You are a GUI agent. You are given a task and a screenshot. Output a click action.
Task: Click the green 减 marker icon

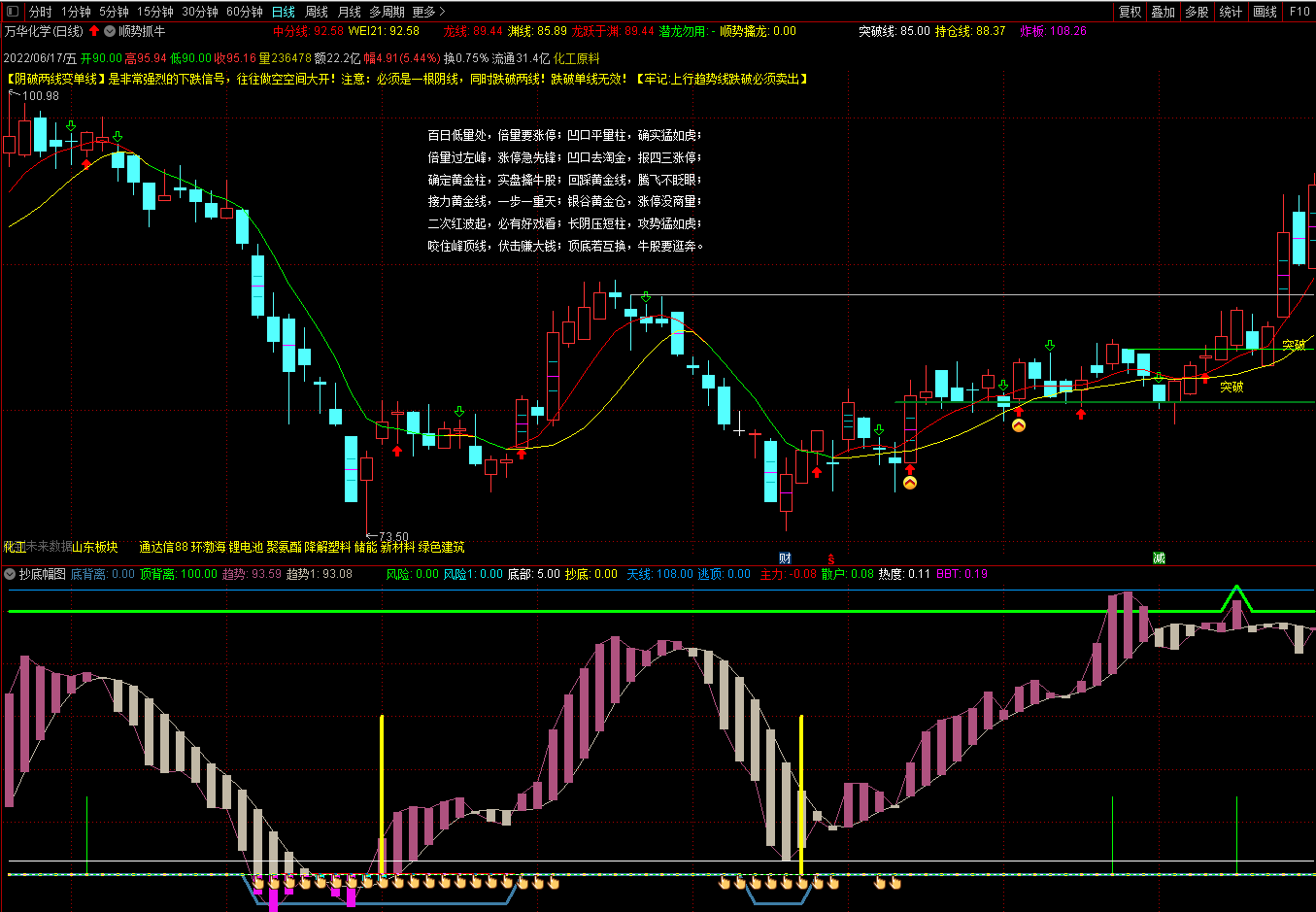coord(1159,558)
